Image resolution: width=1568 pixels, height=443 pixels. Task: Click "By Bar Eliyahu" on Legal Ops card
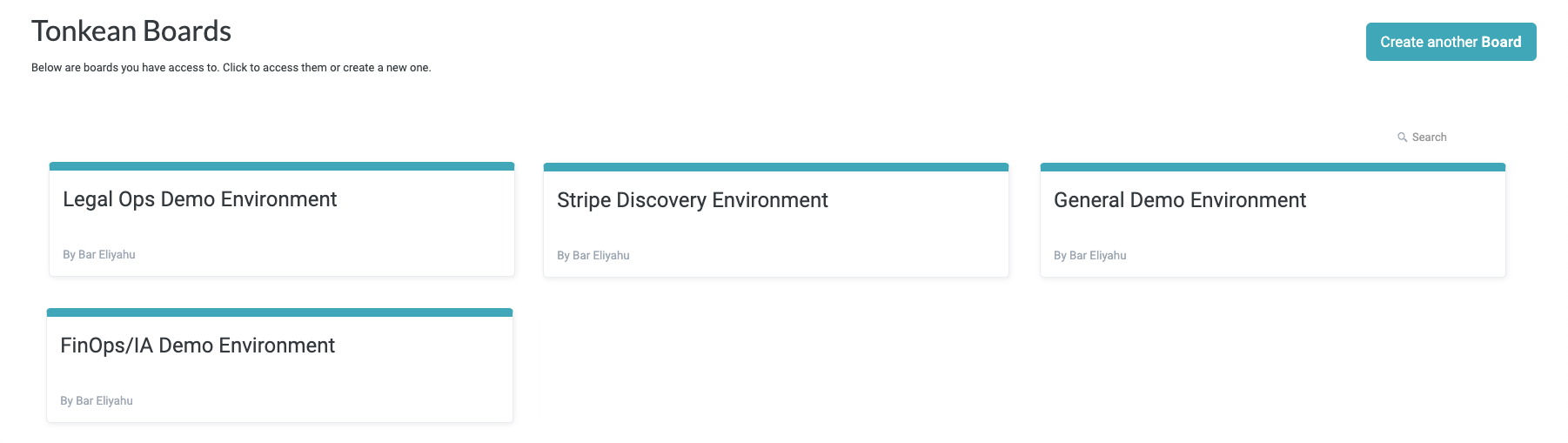click(99, 255)
